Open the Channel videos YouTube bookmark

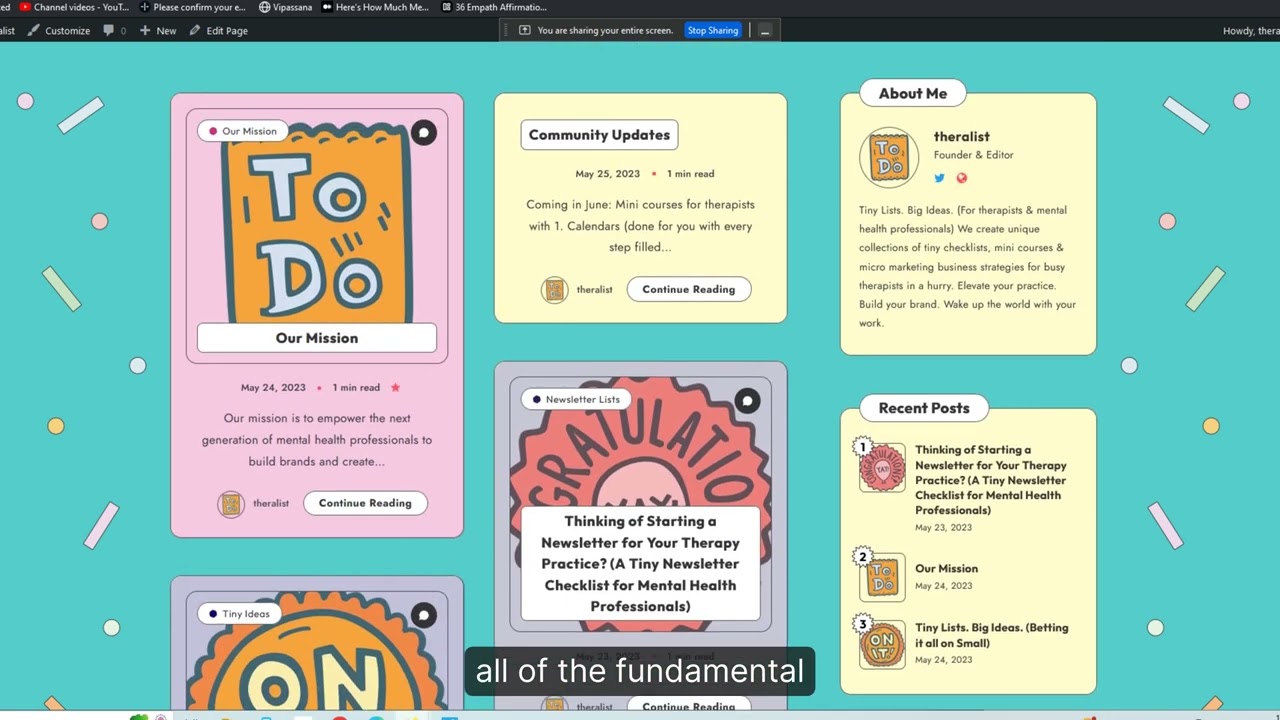(x=74, y=7)
